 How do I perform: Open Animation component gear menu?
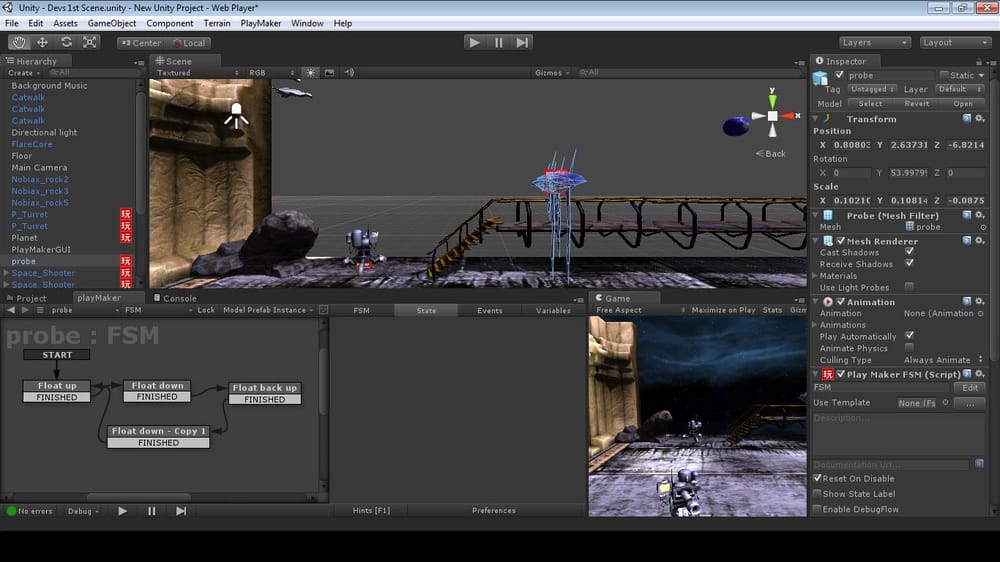(x=980, y=301)
